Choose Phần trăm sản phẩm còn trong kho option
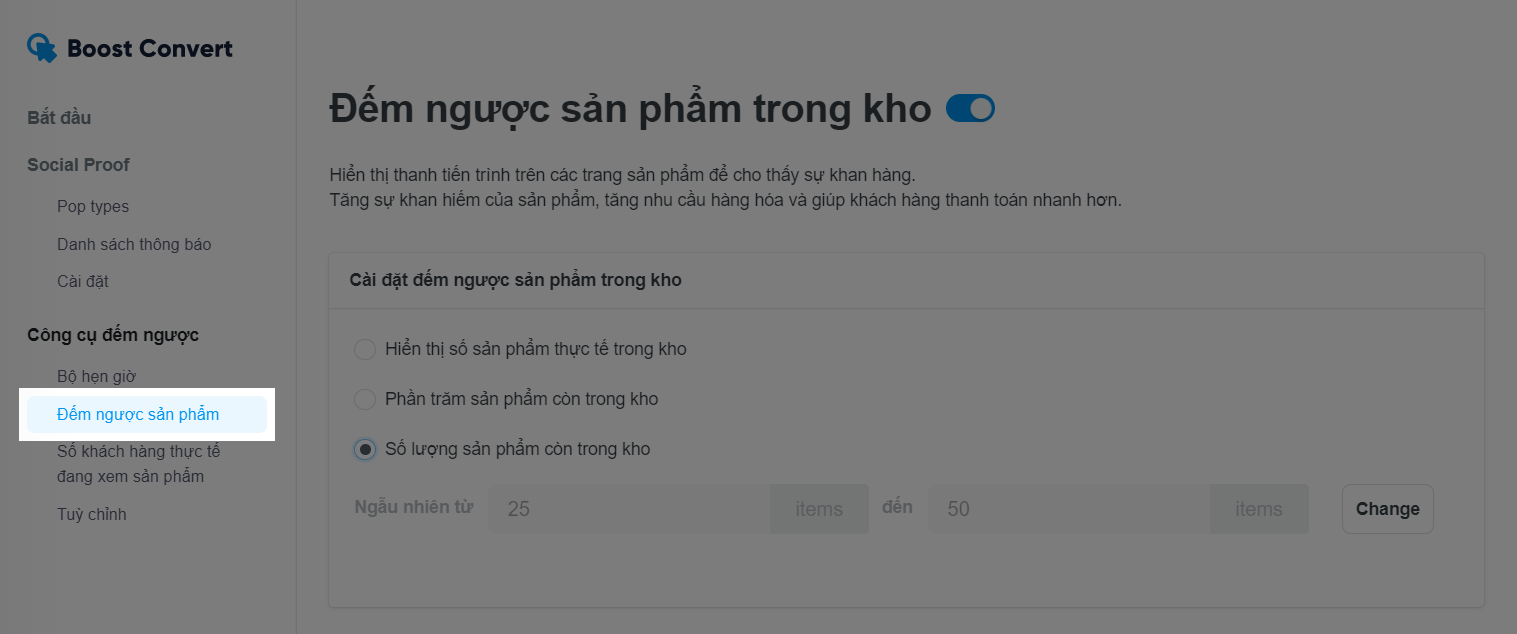This screenshot has height=634, width=1517. (x=365, y=399)
